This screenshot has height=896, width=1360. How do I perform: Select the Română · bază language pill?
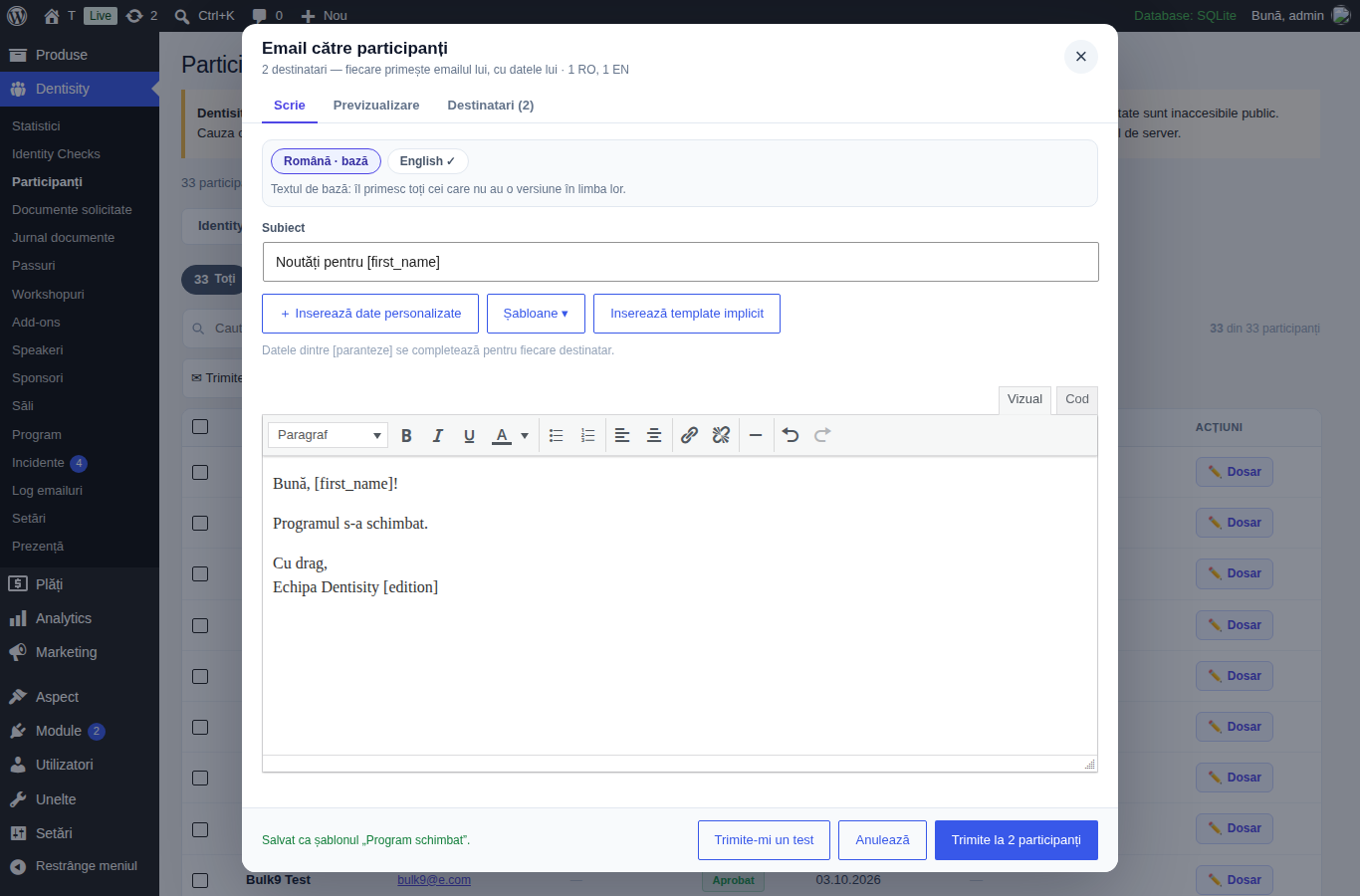[326, 161]
